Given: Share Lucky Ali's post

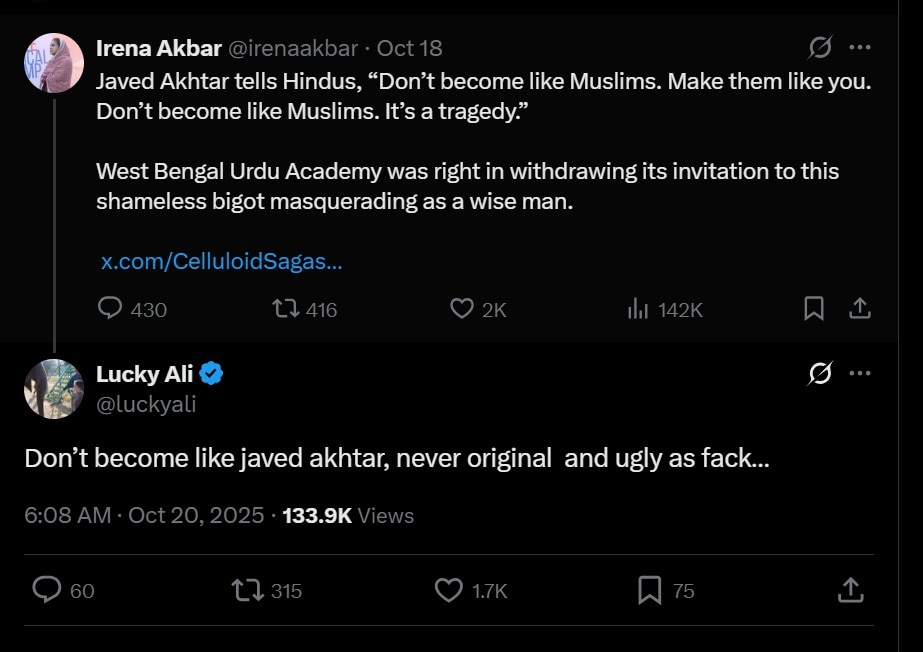Looking at the screenshot, I should 850,590.
